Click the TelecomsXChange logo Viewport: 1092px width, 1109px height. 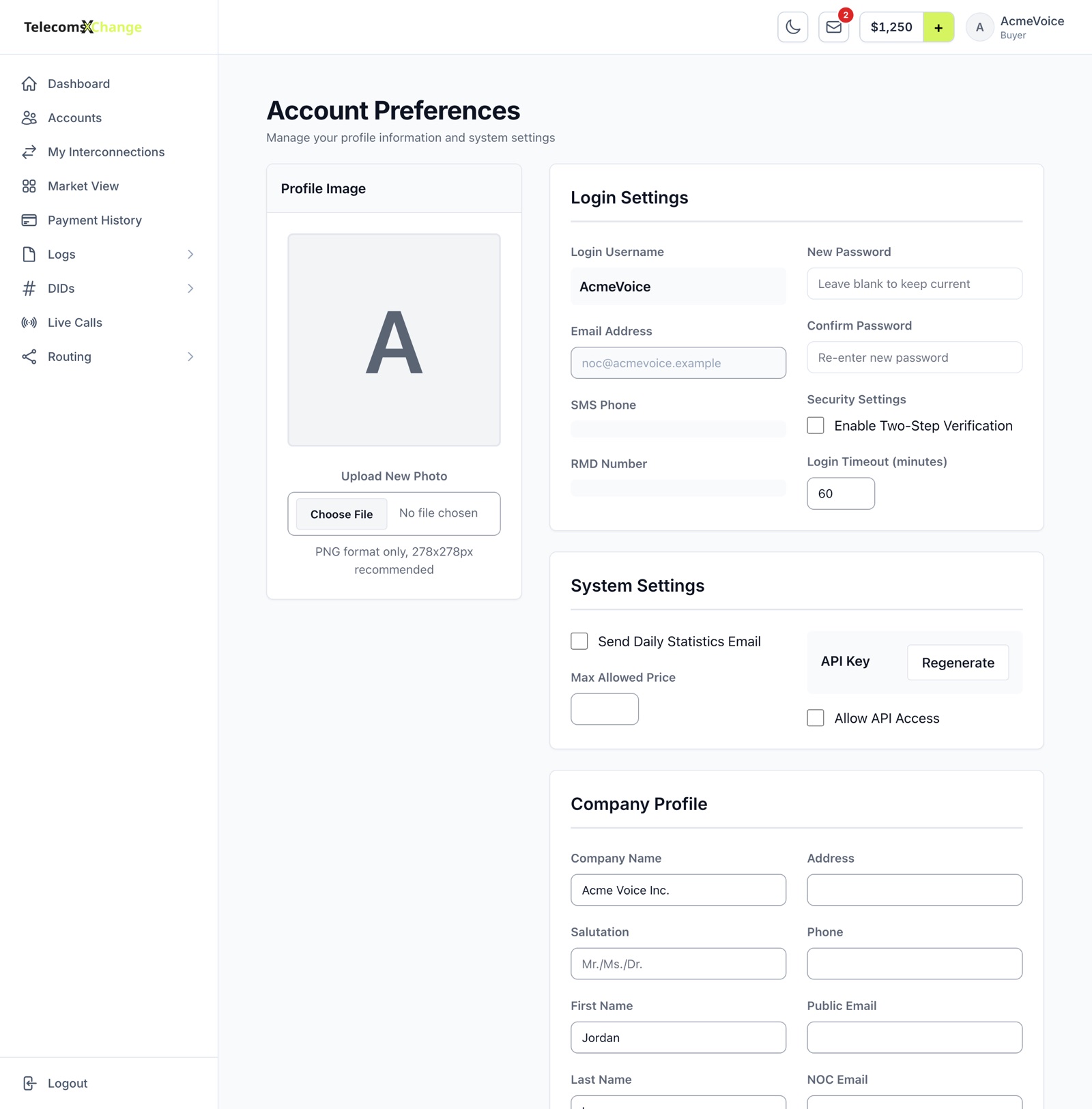(x=83, y=27)
